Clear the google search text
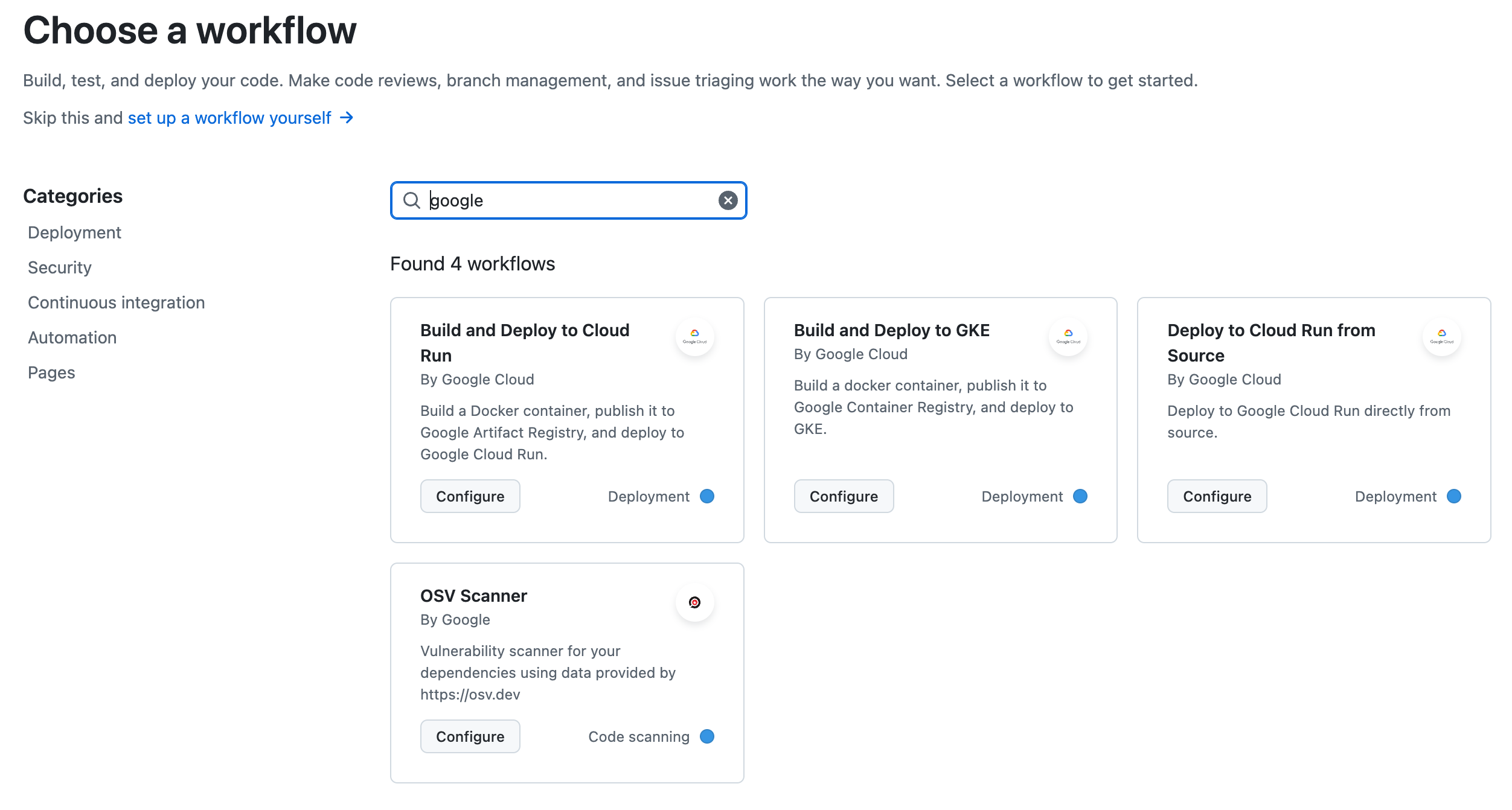1512x810 pixels. pyautogui.click(x=728, y=200)
